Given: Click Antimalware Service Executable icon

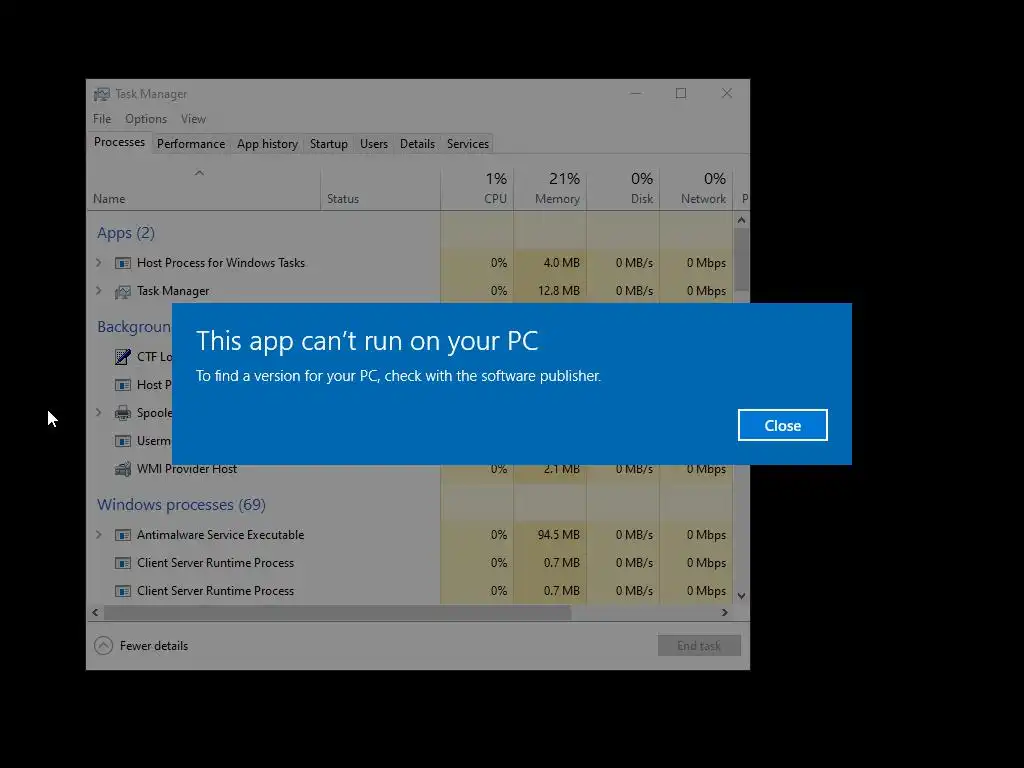Looking at the screenshot, I should [123, 535].
